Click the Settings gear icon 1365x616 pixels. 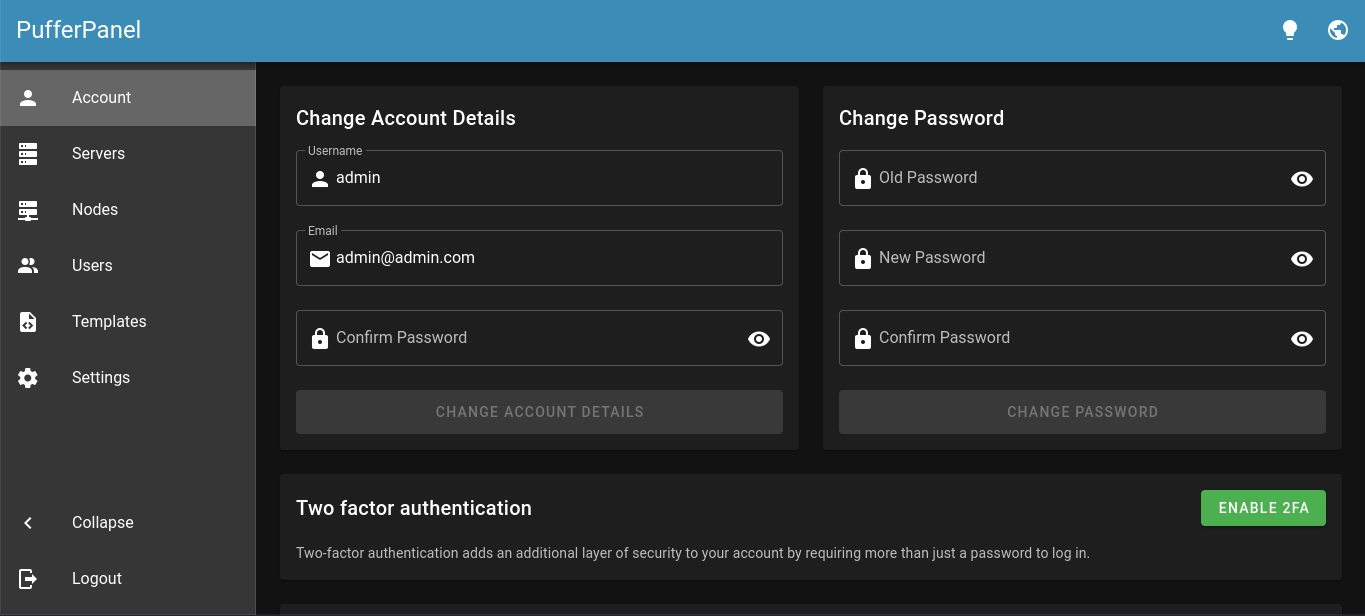(27, 377)
